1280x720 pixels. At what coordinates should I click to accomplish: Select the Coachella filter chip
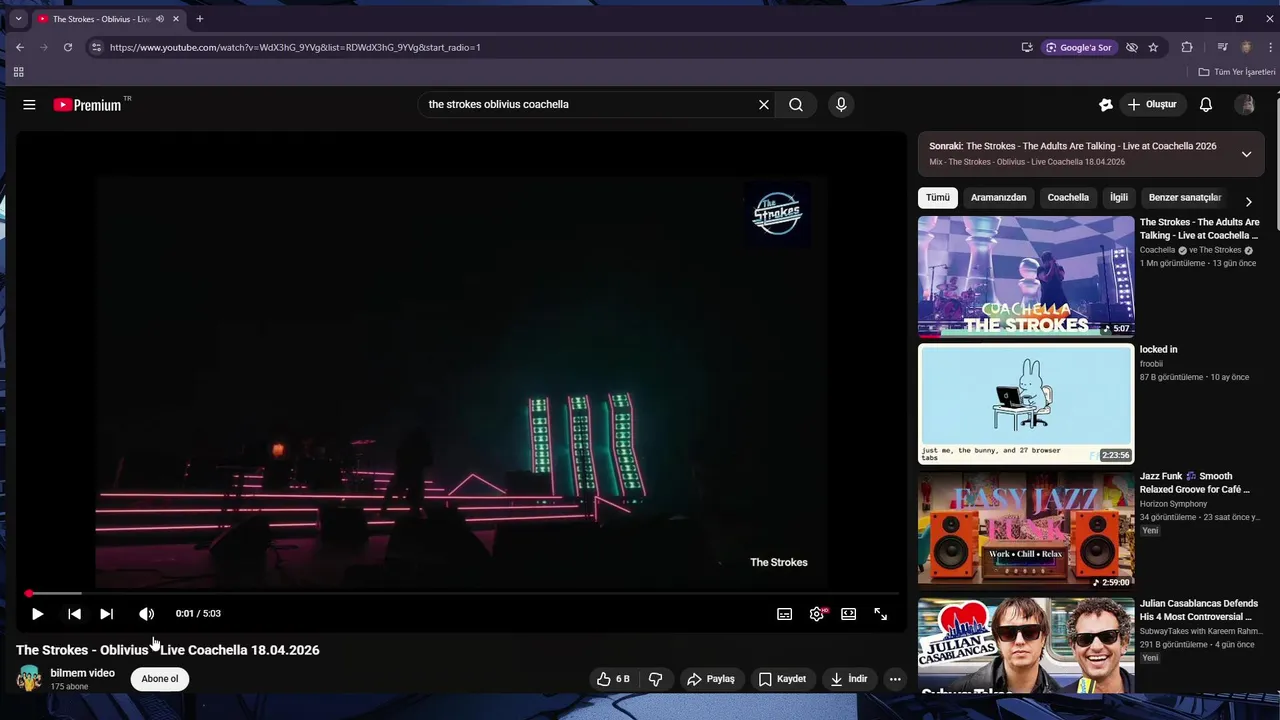click(1068, 198)
